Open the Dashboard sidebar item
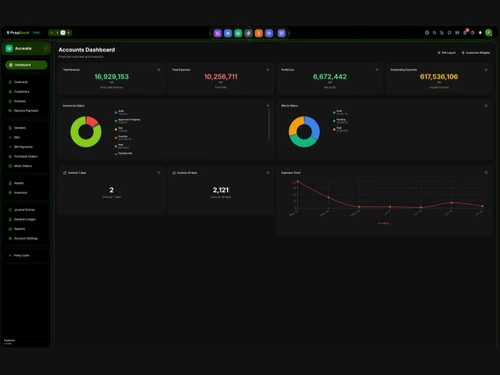This screenshot has width=500, height=375. coord(26,65)
